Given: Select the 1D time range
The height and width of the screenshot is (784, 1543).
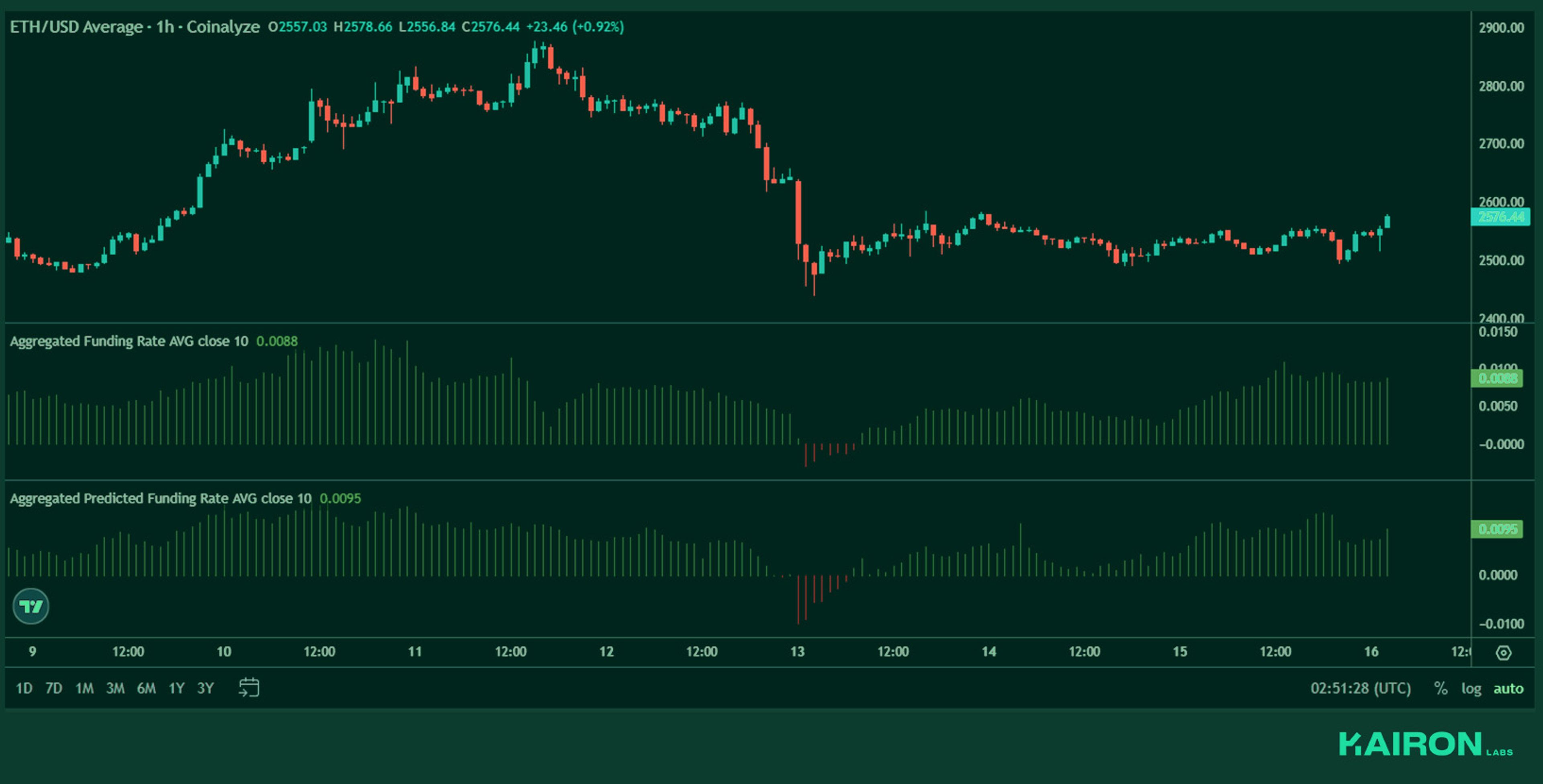Looking at the screenshot, I should tap(24, 688).
